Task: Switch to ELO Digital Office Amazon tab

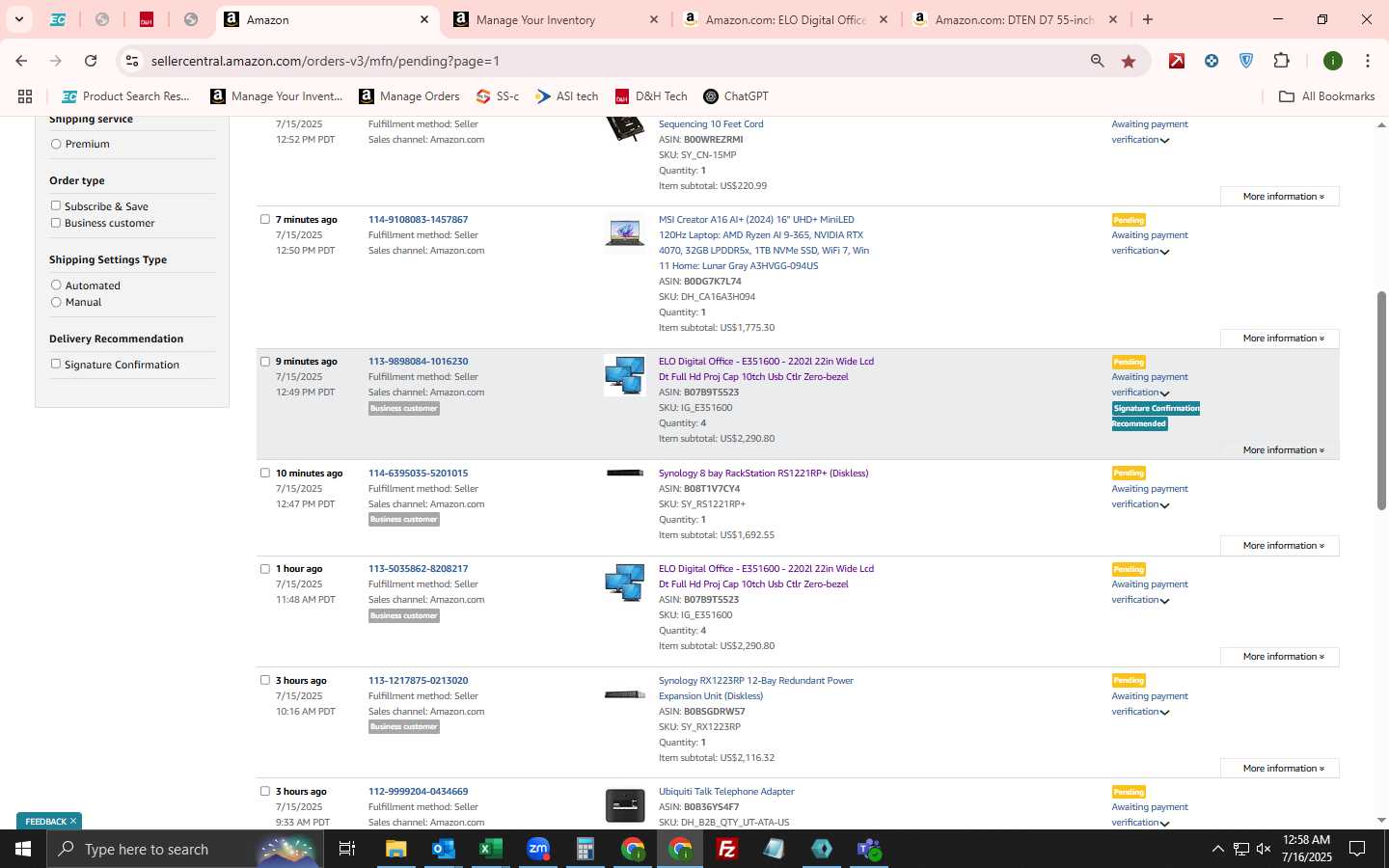Action: [785, 19]
